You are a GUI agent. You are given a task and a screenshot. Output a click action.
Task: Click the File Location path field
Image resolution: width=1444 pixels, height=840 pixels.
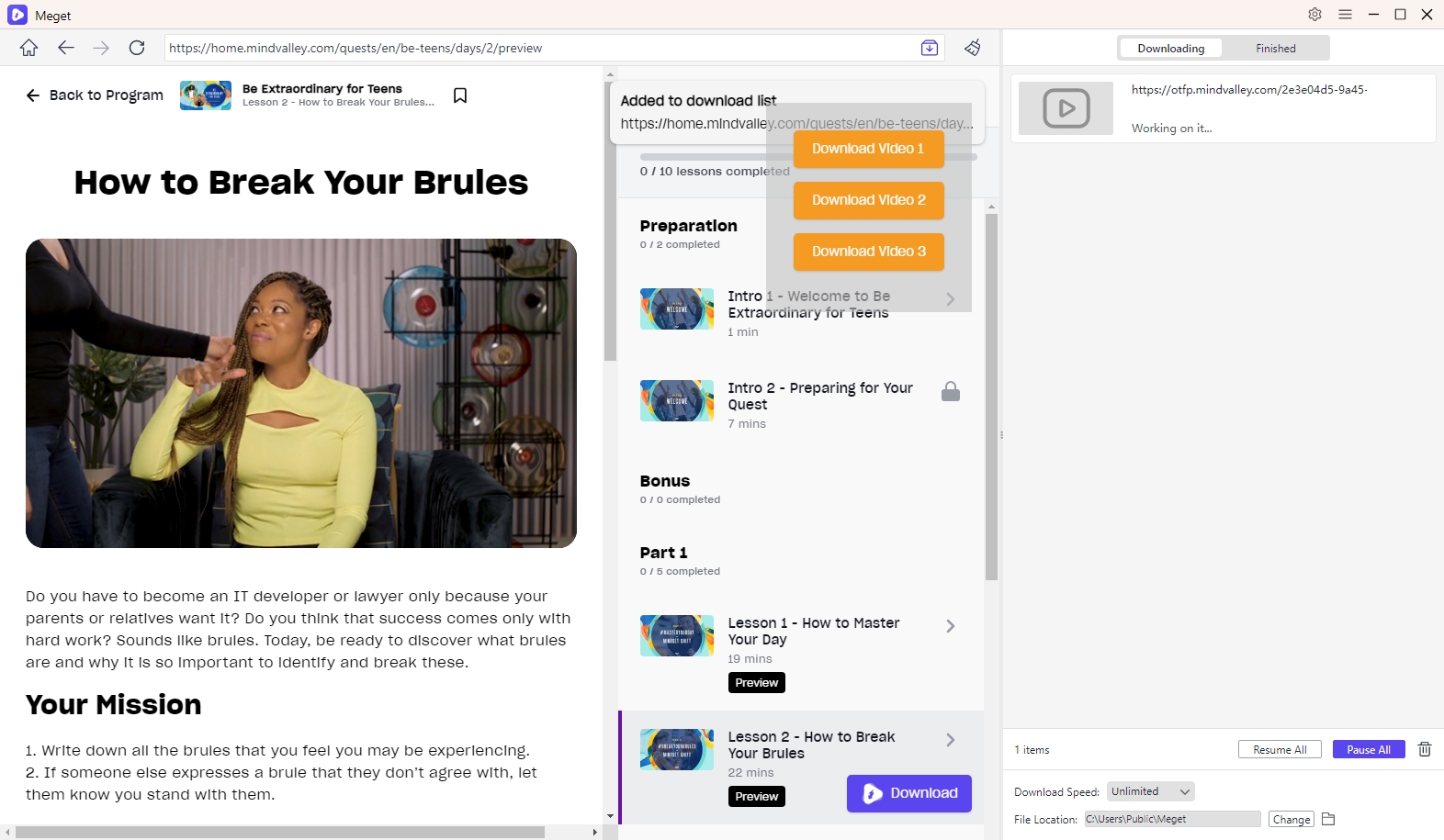coord(1172,819)
